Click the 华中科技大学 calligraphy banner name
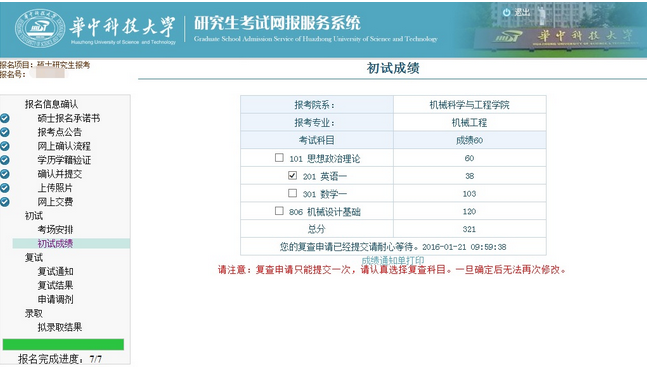Viewport: 647px width, 367px height. pyautogui.click(x=123, y=26)
